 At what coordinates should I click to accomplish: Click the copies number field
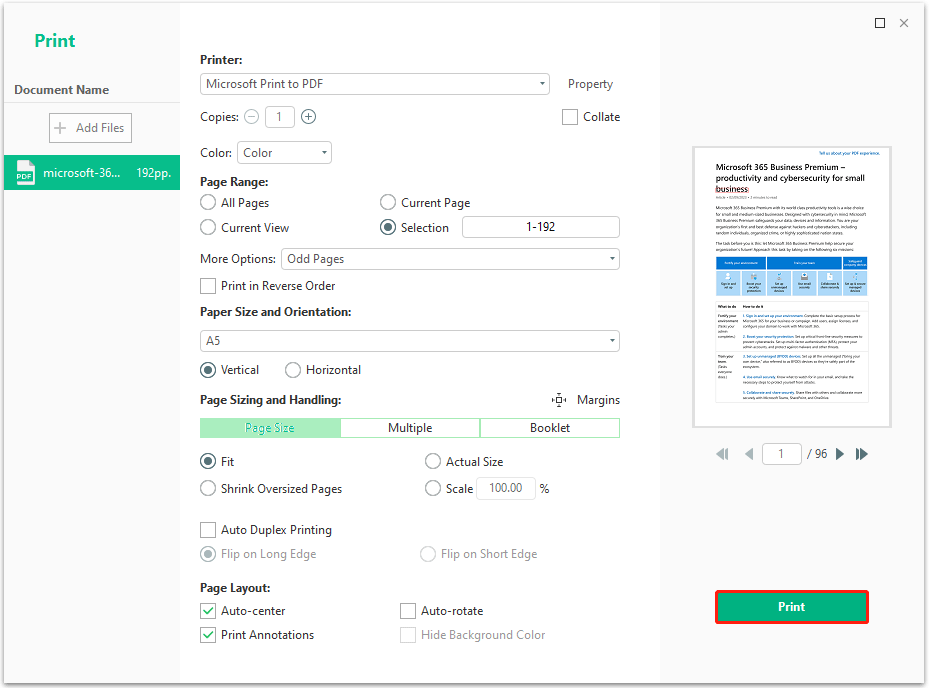(280, 117)
